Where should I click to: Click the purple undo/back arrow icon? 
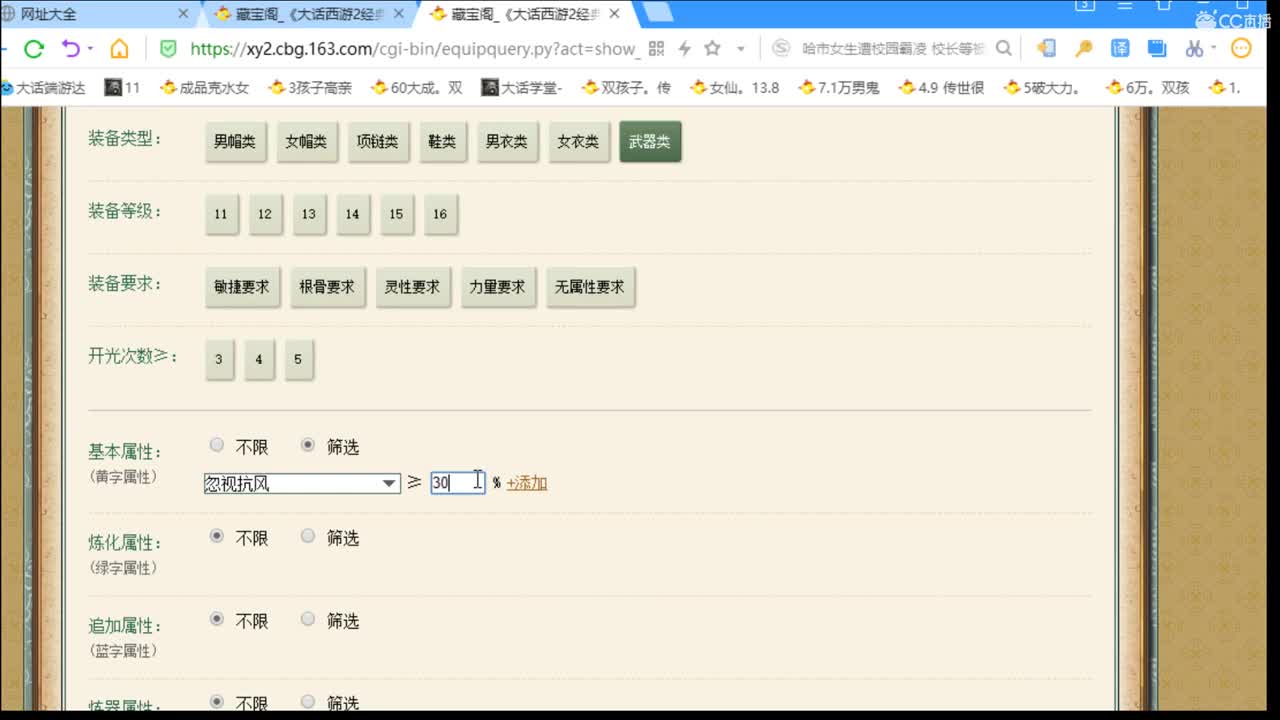[x=70, y=48]
